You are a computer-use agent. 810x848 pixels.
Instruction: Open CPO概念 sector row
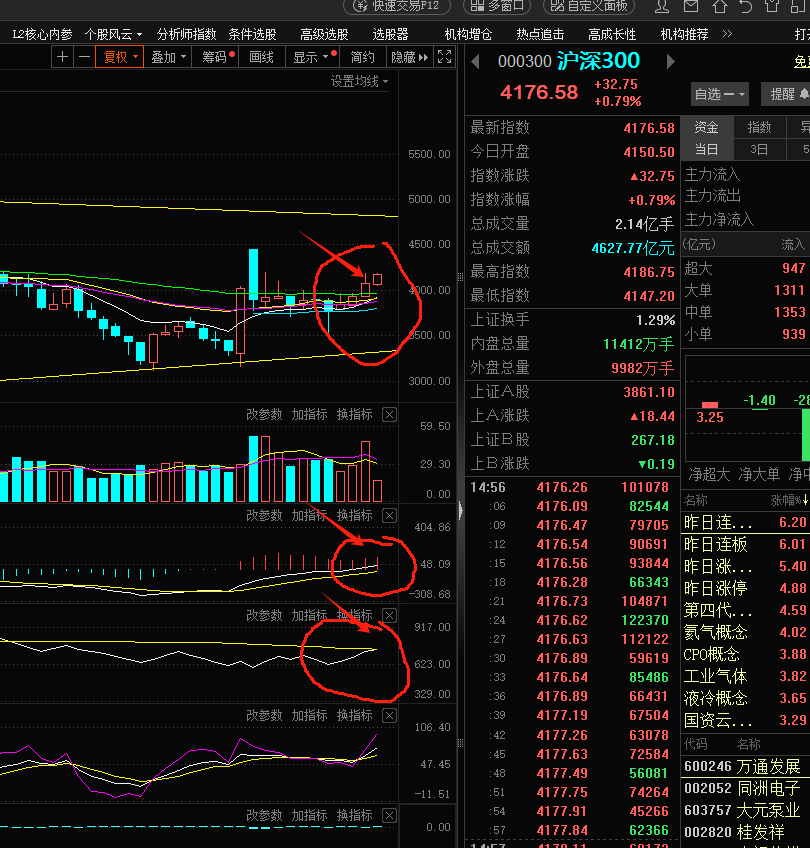point(745,654)
